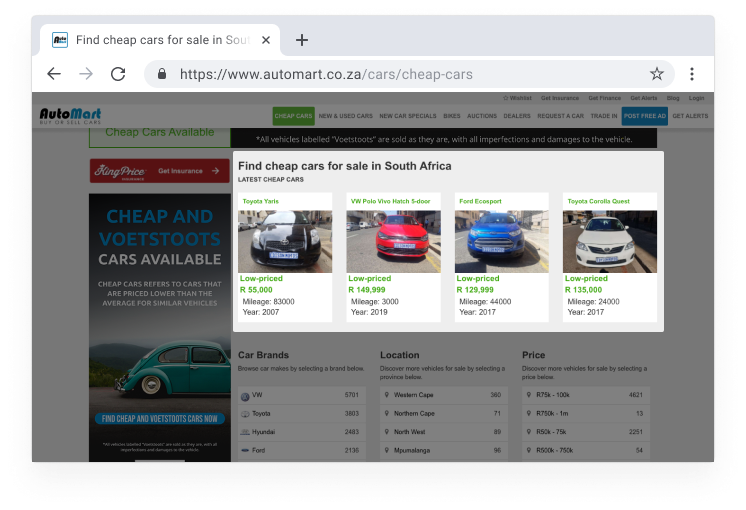Click Get Alerts in top utility bar
Screen dimensions: 746x510
tap(644, 98)
